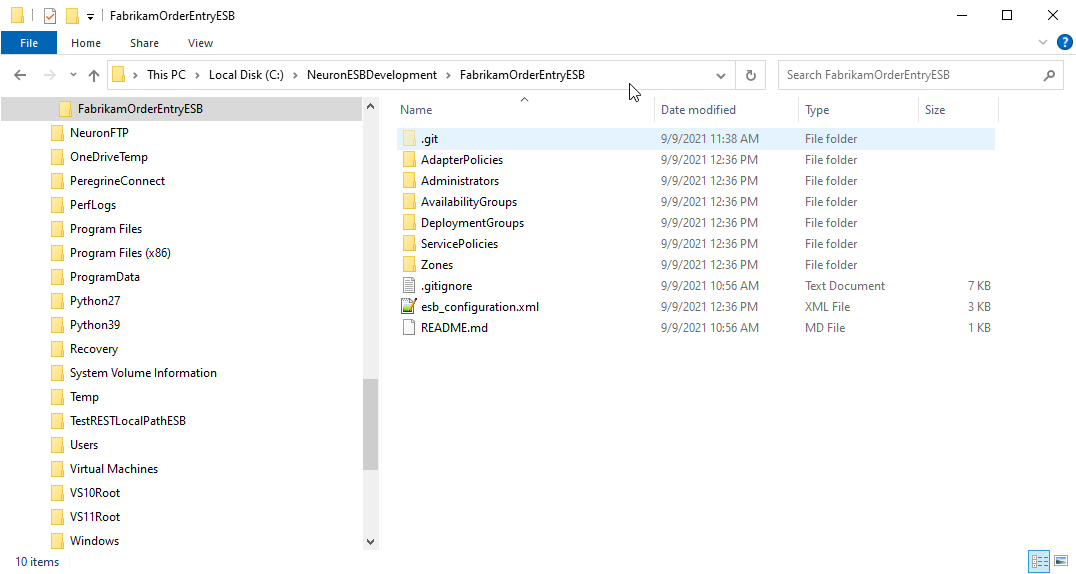Image resolution: width=1076 pixels, height=574 pixels.
Task: Click the Forward arrow
Action: click(x=49, y=75)
